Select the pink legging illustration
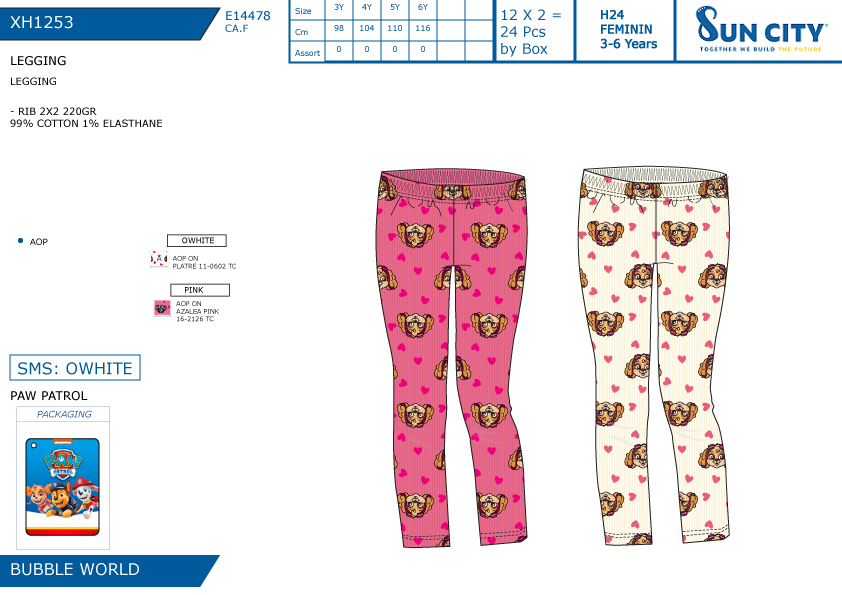This screenshot has height=595, width=842. coord(452,357)
